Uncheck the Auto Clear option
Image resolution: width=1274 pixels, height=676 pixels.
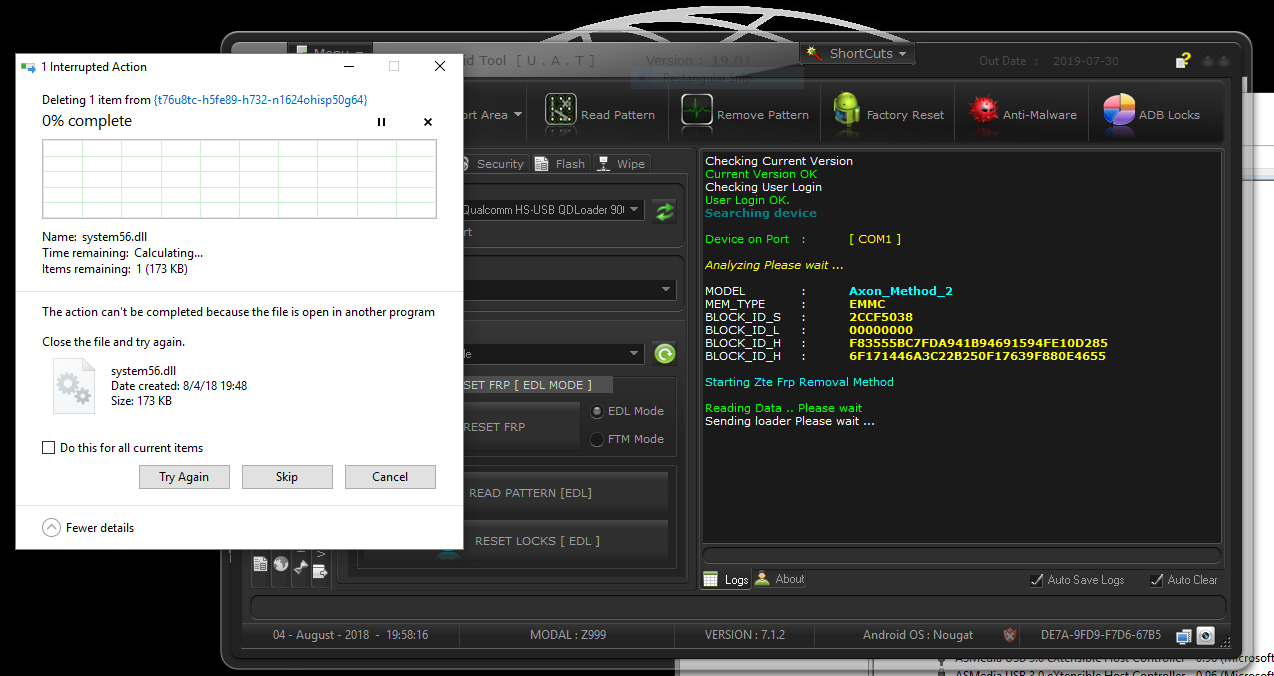(x=1156, y=580)
